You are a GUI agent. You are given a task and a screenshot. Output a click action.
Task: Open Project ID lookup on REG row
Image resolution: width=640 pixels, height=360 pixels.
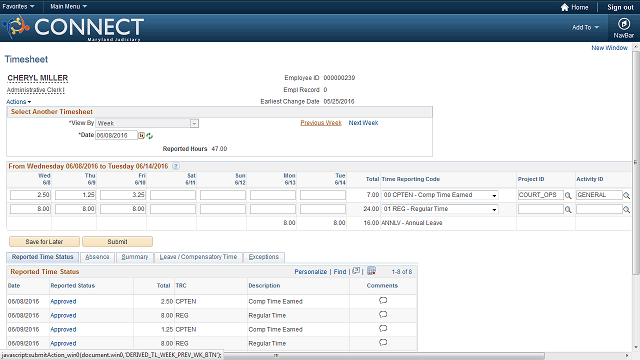point(568,209)
